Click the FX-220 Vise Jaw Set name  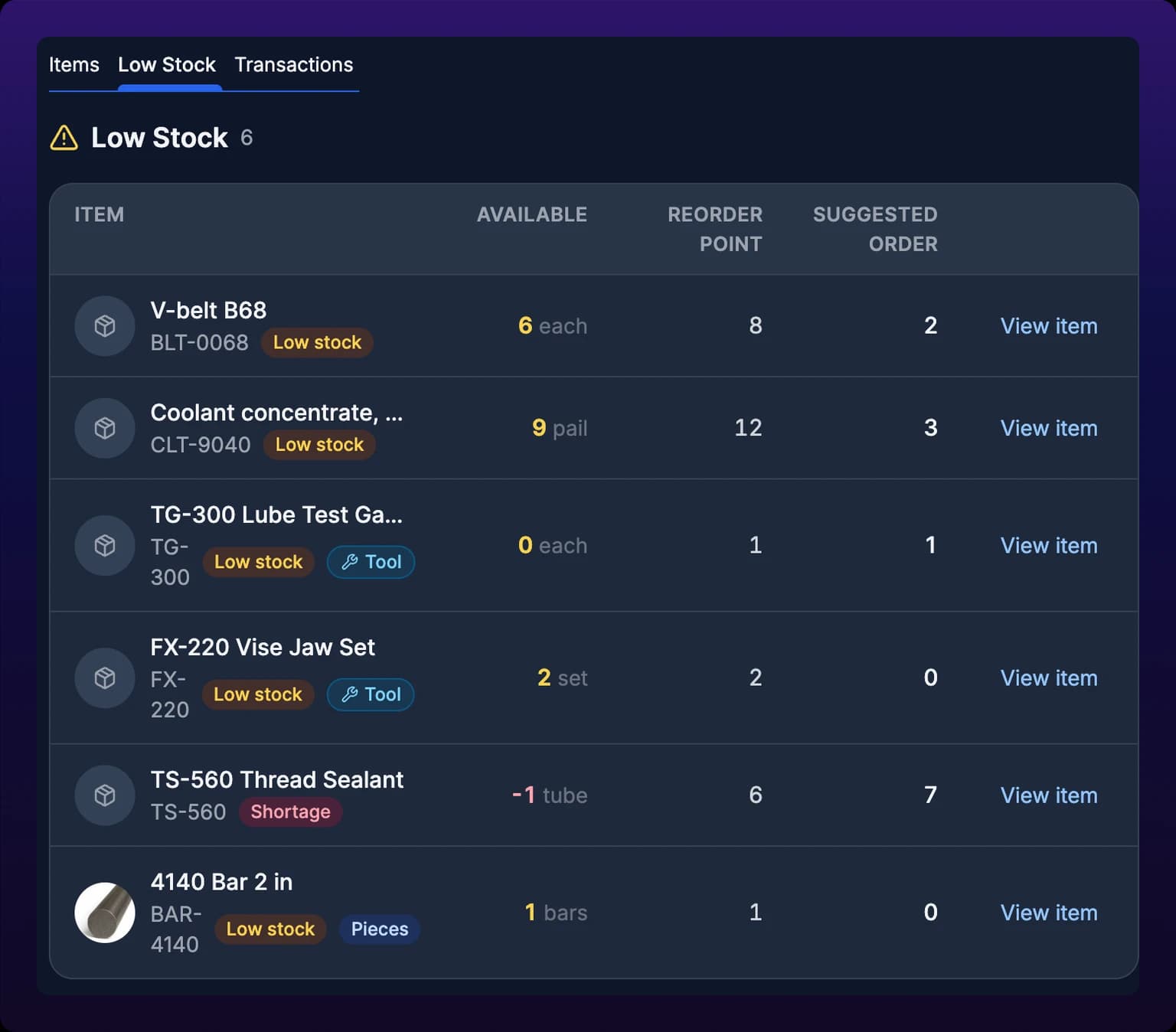(x=263, y=647)
